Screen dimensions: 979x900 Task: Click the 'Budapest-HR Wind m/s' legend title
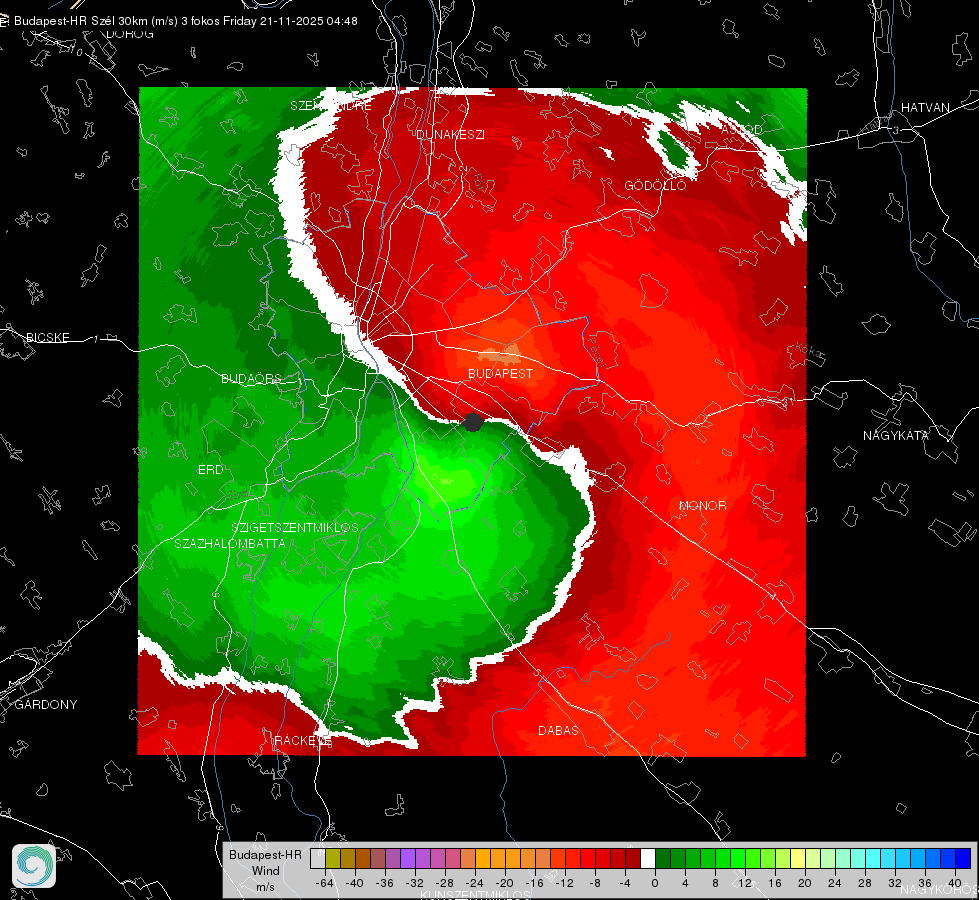[x=265, y=871]
